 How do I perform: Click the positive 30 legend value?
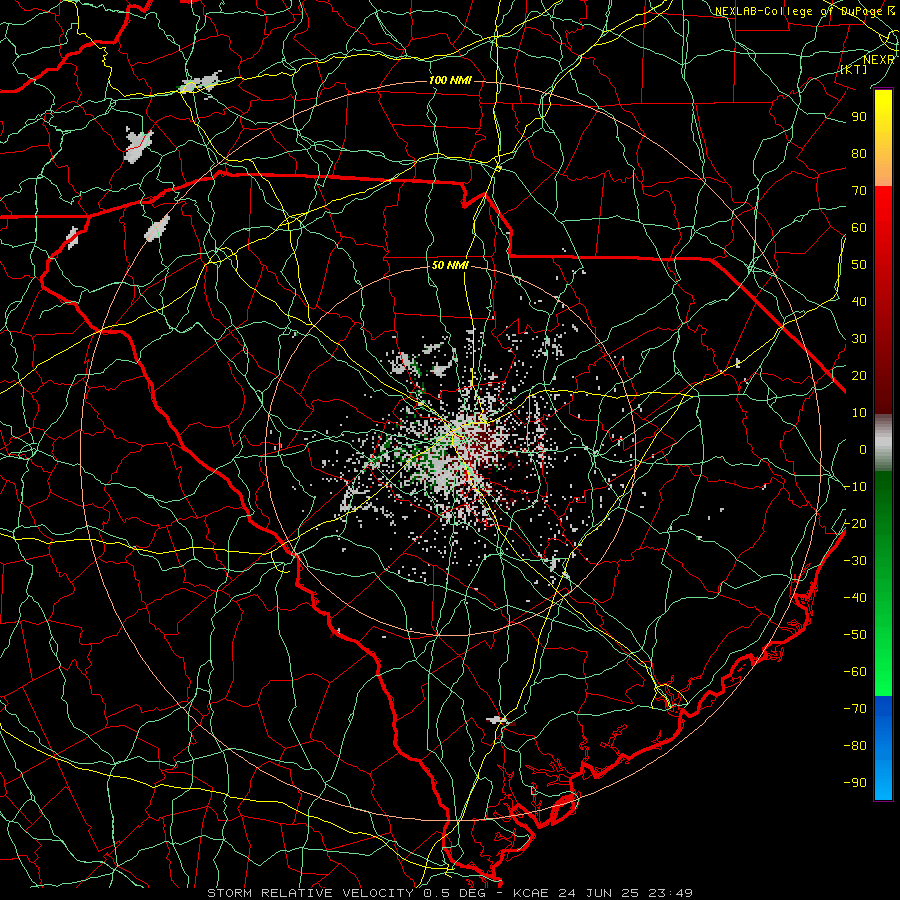pos(859,339)
